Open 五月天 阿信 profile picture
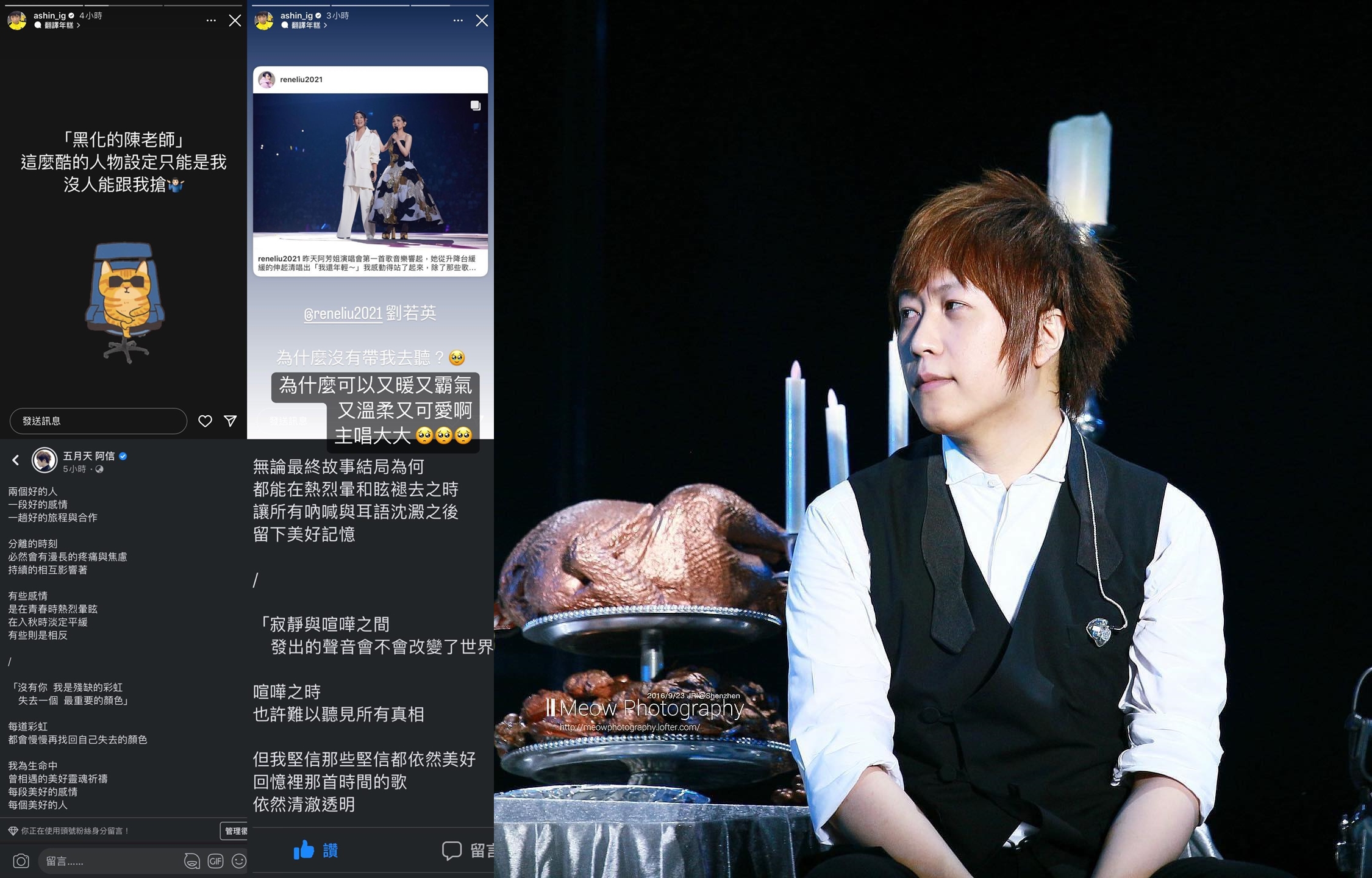The height and width of the screenshot is (878, 1372). point(44,460)
